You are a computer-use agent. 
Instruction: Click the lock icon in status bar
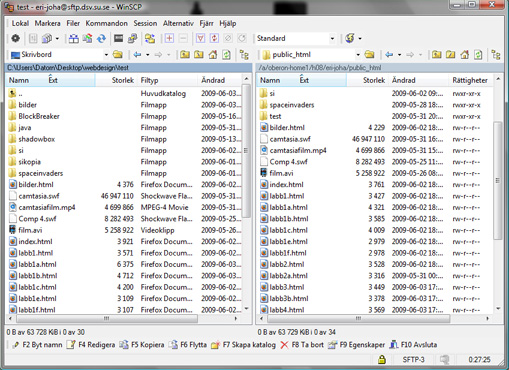coord(382,359)
